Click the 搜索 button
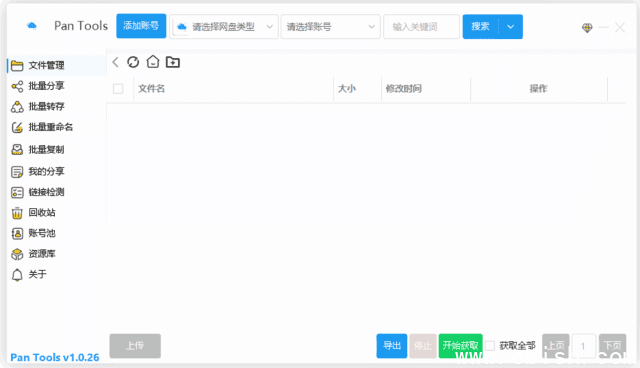 [x=480, y=27]
